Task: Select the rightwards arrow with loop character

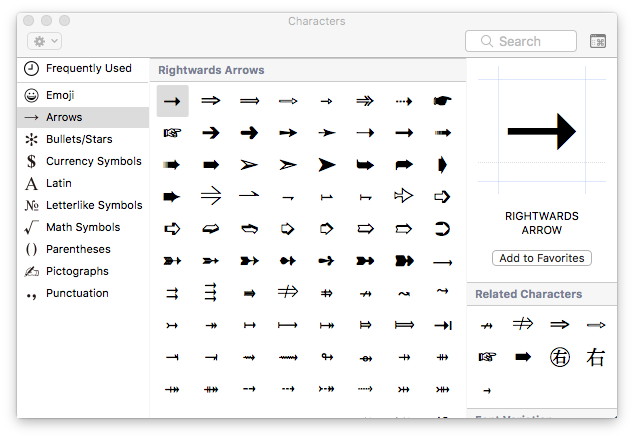Action: 327,357
